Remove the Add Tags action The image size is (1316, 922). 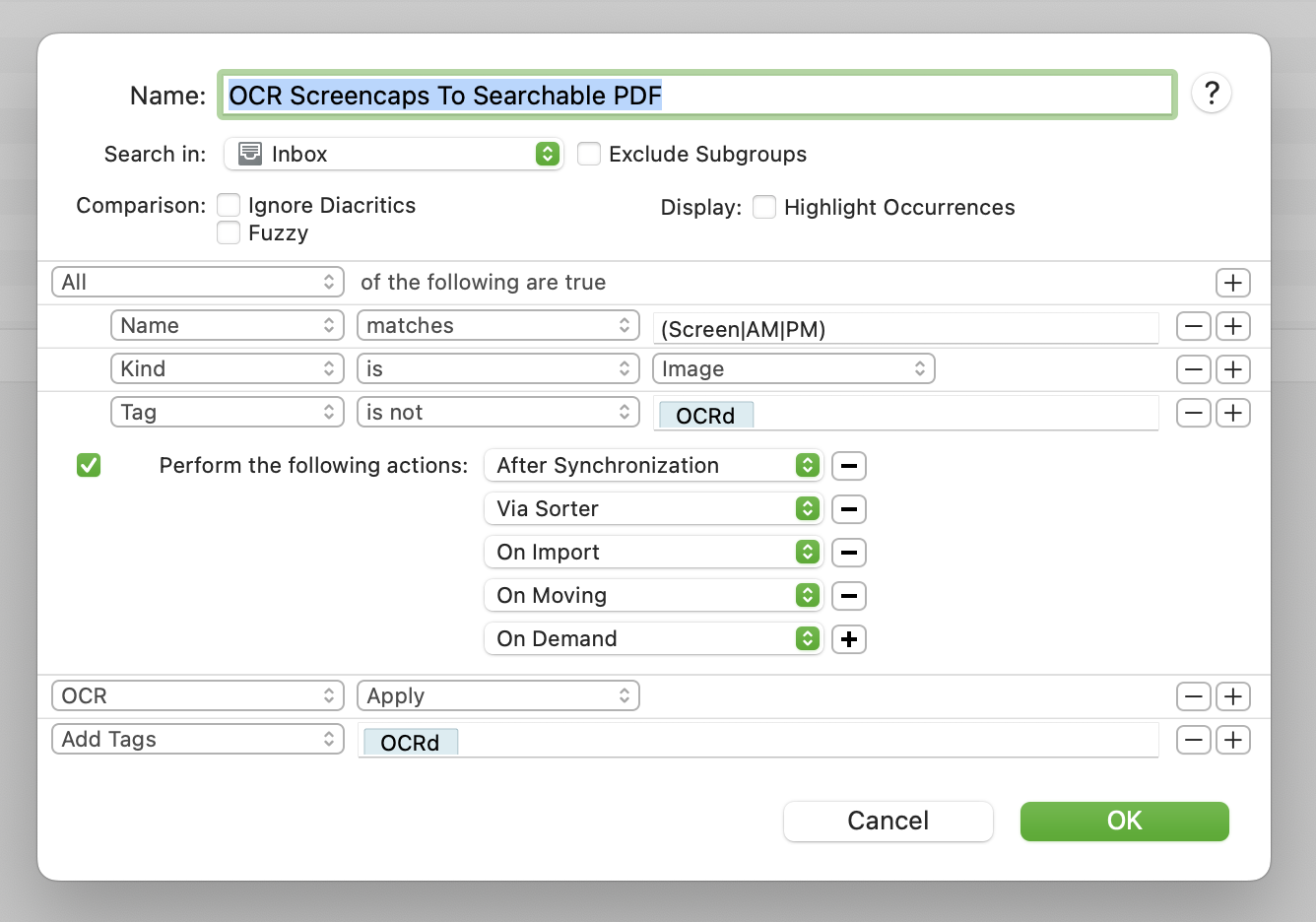coord(1193,740)
